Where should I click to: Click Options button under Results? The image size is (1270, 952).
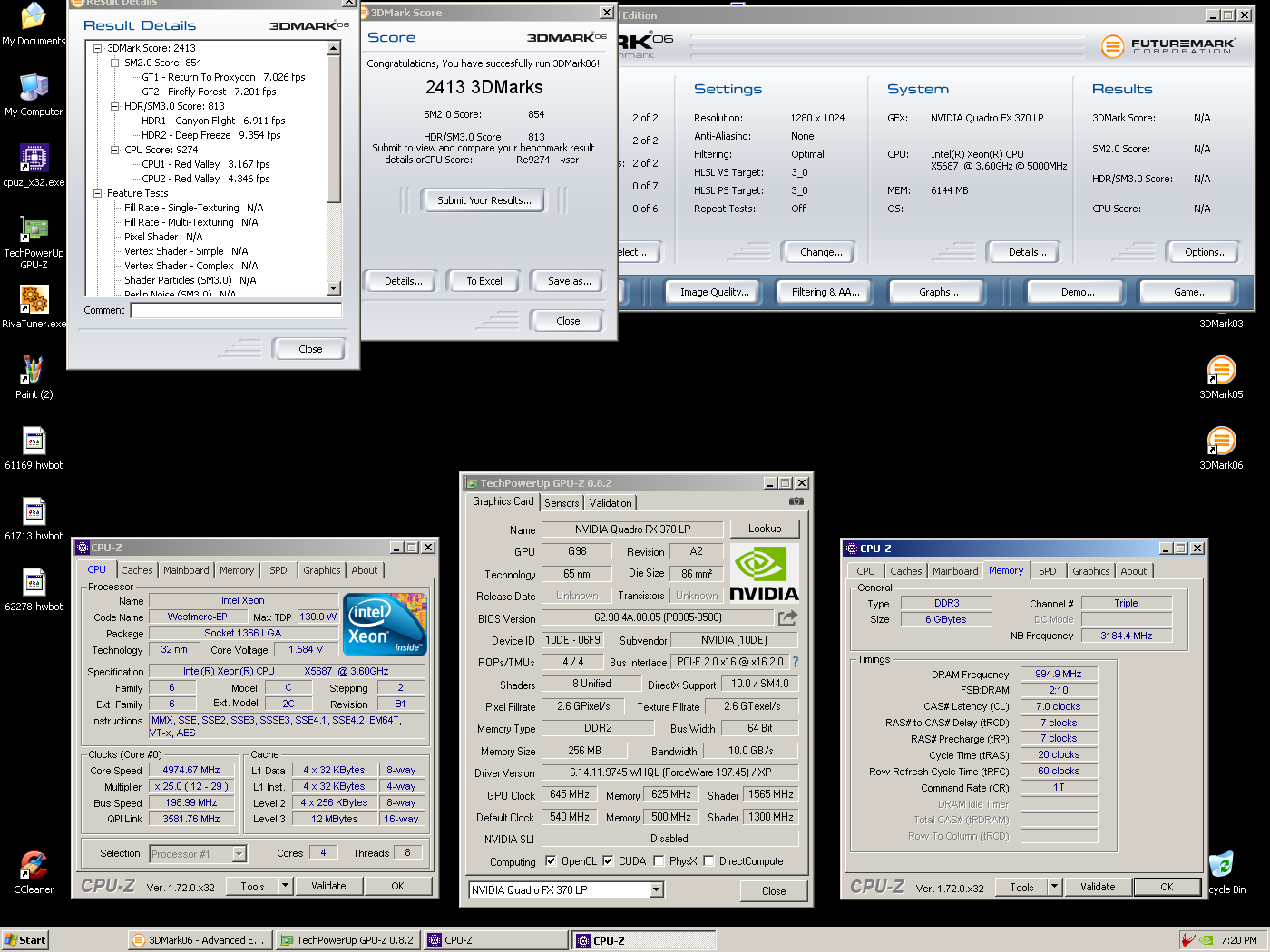pos(1206,252)
